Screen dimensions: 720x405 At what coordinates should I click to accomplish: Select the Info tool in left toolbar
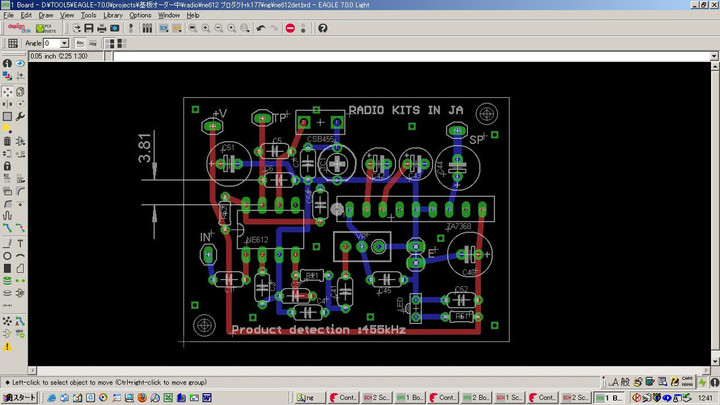7,64
